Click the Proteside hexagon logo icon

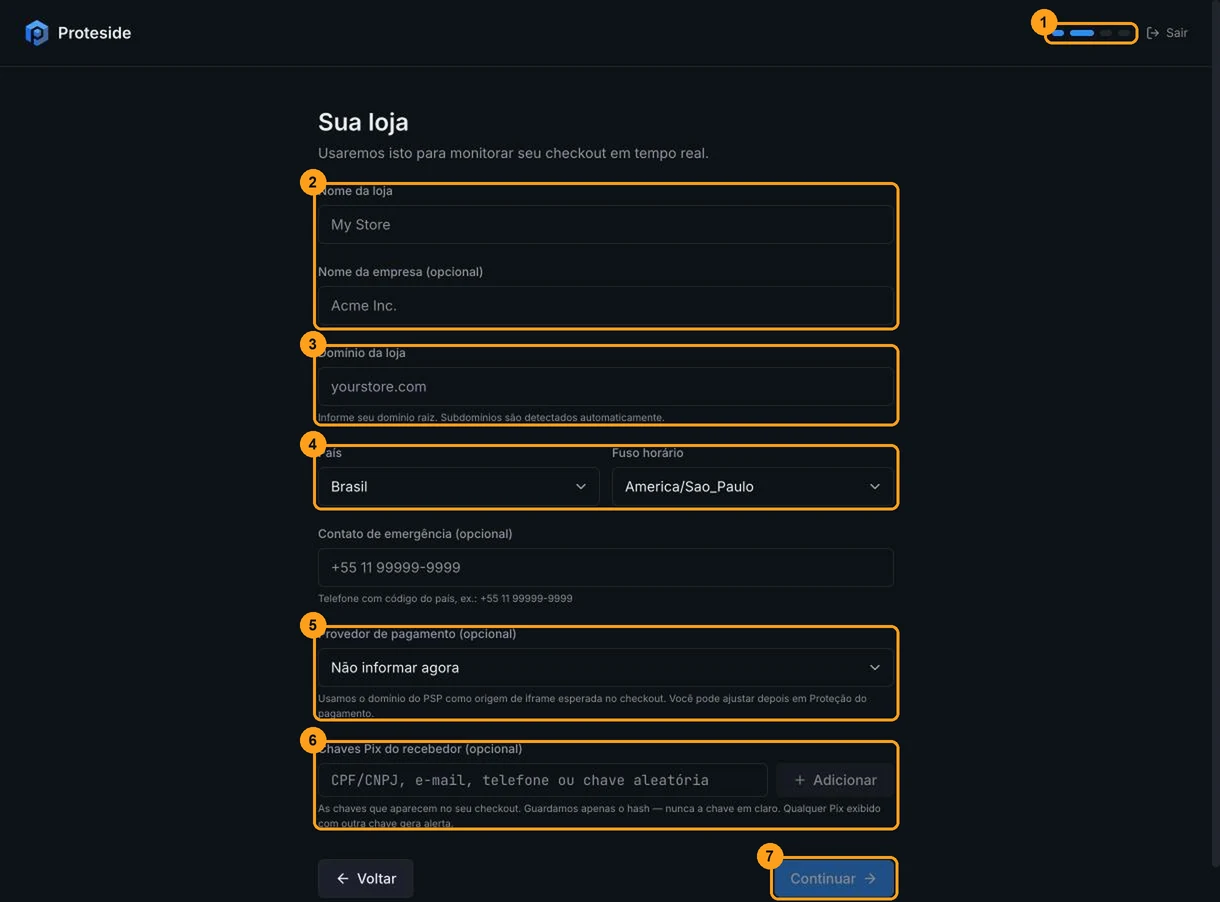(x=37, y=33)
